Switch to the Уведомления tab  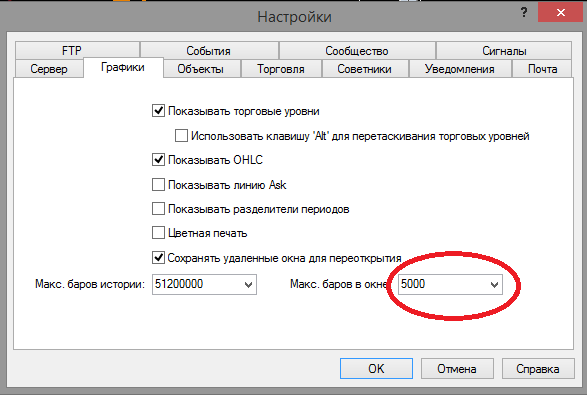tap(460, 69)
